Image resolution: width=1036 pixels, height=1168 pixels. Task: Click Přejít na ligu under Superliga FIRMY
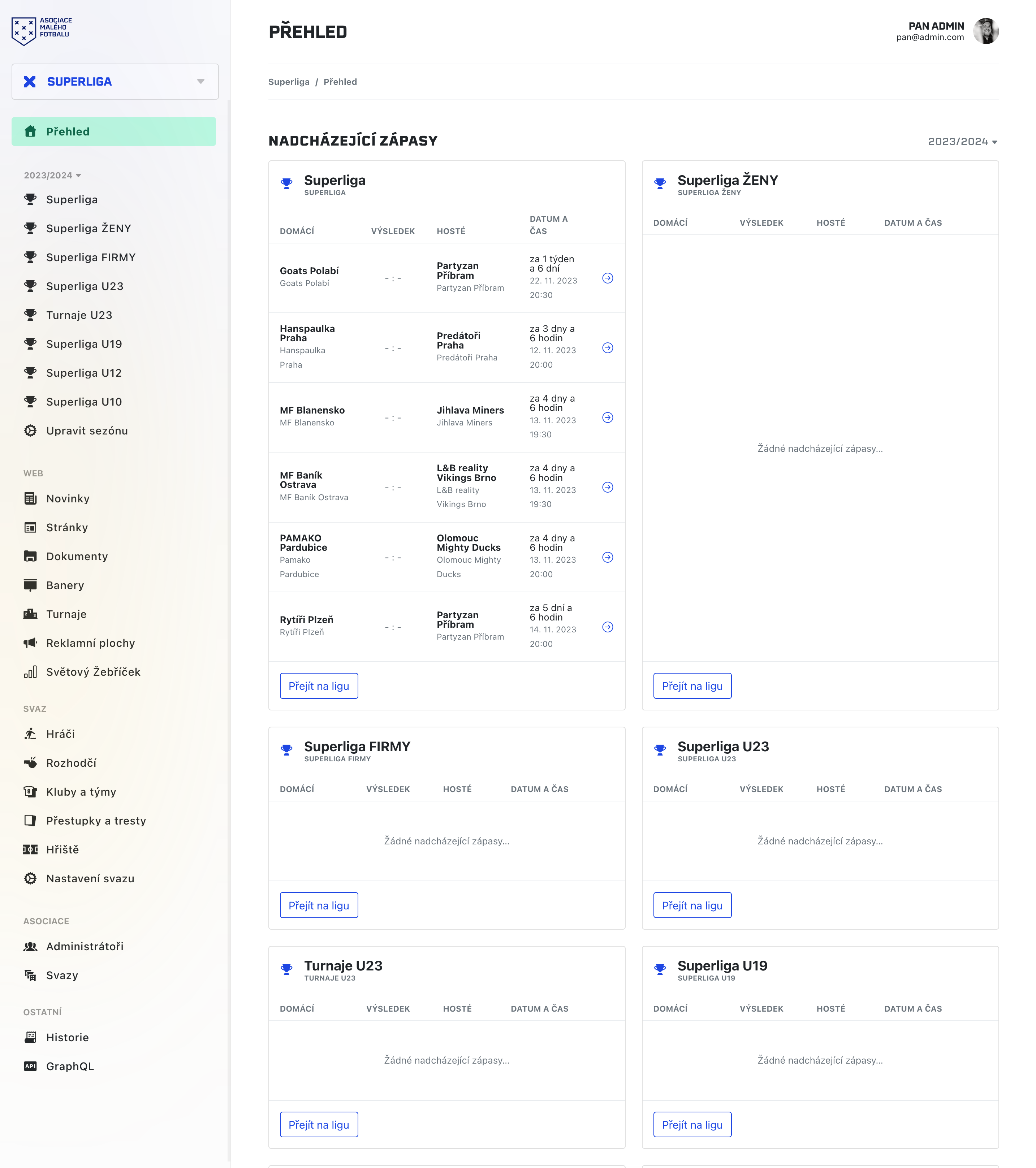319,905
